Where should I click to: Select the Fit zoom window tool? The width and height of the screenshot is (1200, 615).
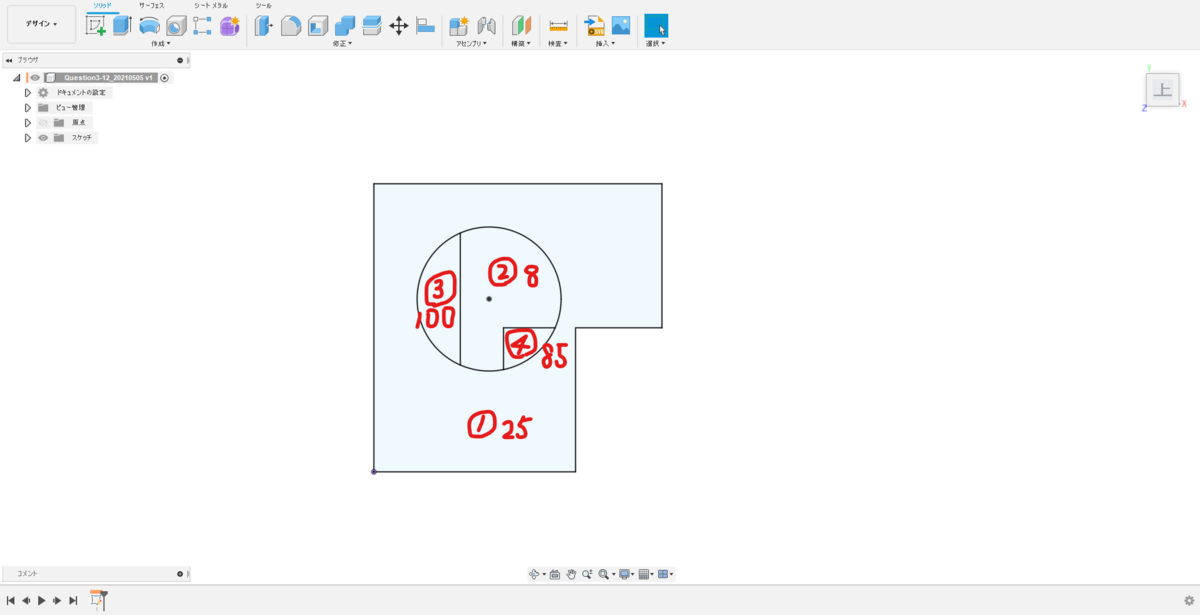[x=604, y=574]
